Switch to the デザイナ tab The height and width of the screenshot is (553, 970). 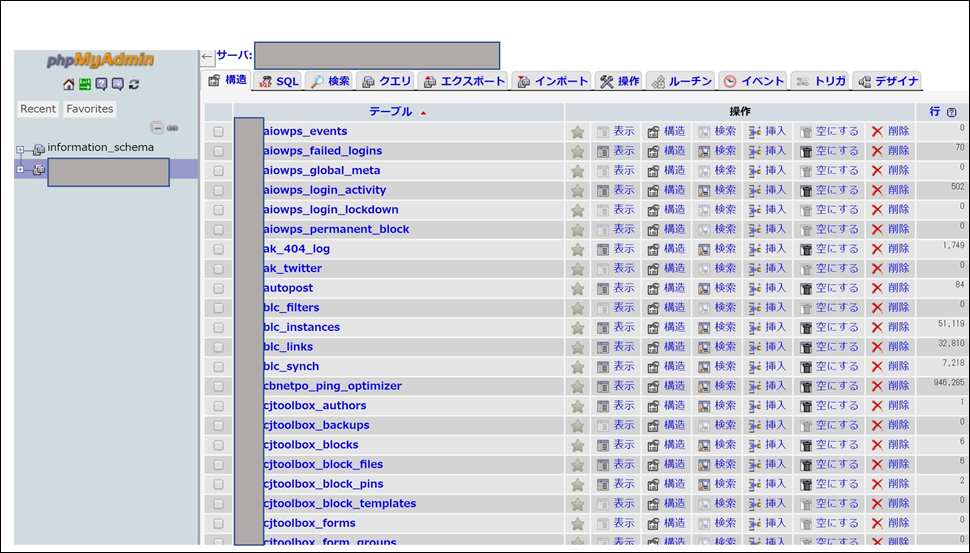click(x=887, y=82)
